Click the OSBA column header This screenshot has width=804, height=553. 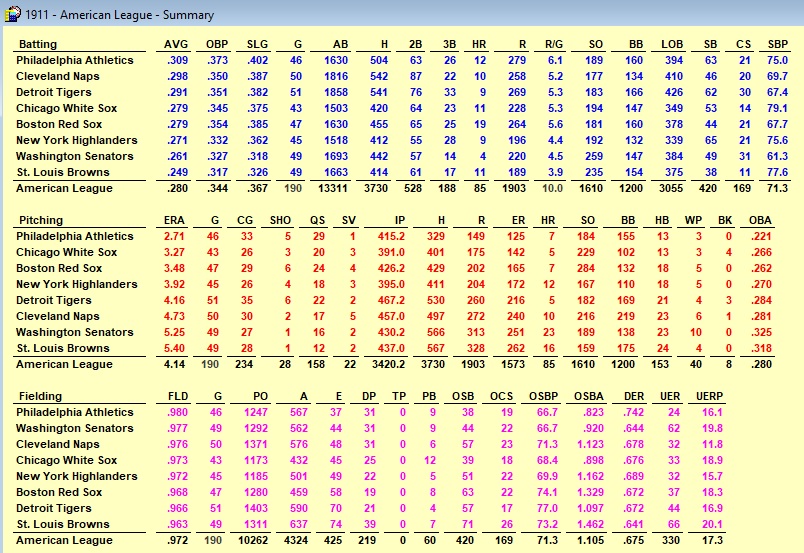(x=589, y=396)
